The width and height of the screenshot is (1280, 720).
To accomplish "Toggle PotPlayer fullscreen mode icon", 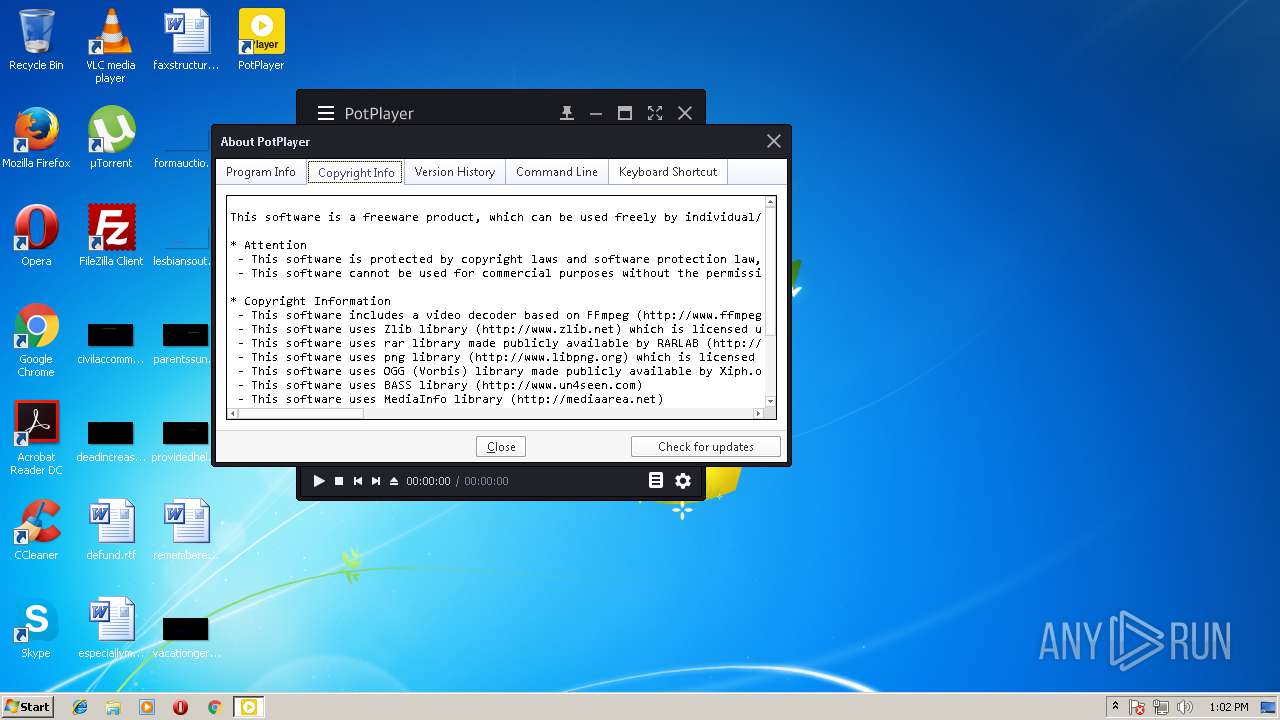I will pyautogui.click(x=655, y=113).
